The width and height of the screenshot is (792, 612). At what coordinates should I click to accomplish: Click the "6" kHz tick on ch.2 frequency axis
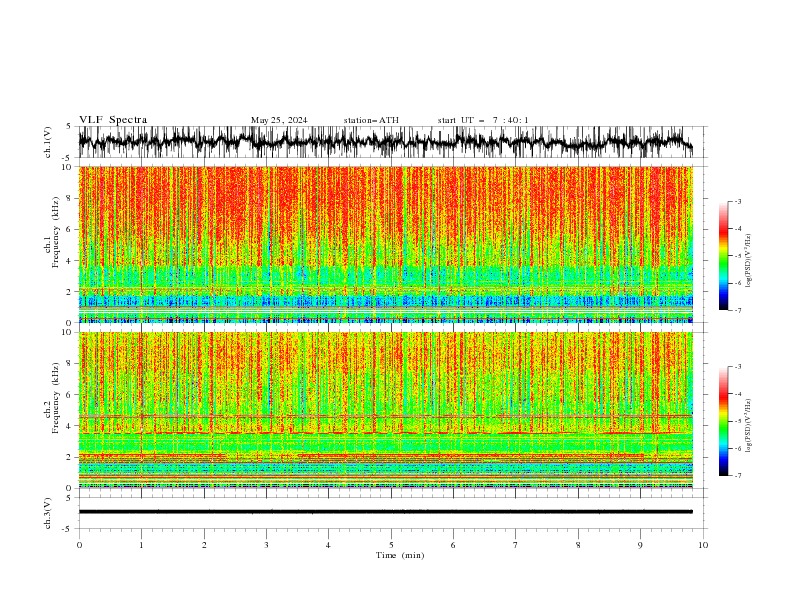[x=69, y=395]
